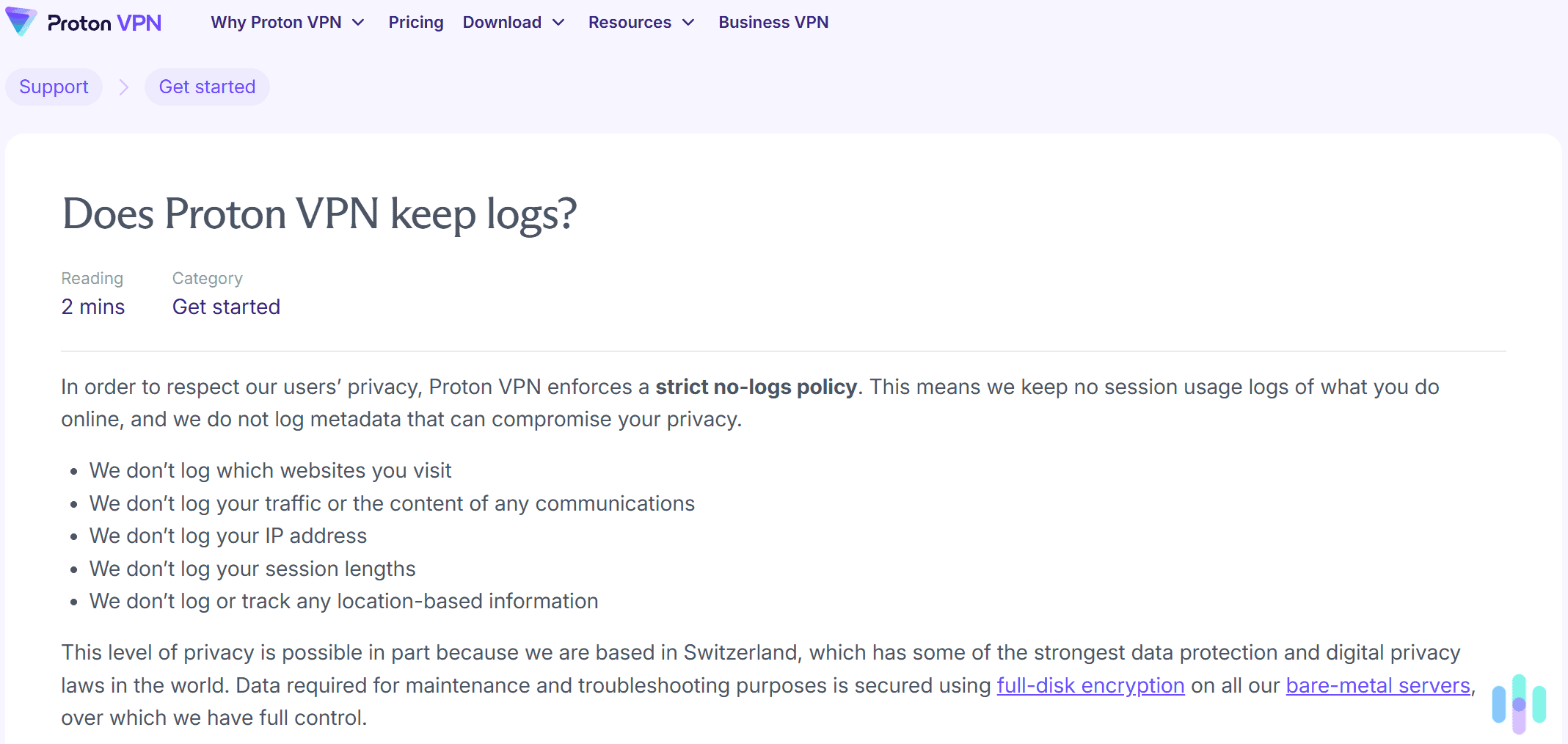Open the Pricing page from the navigation
Image resolution: width=1568 pixels, height=744 pixels.
tap(415, 23)
